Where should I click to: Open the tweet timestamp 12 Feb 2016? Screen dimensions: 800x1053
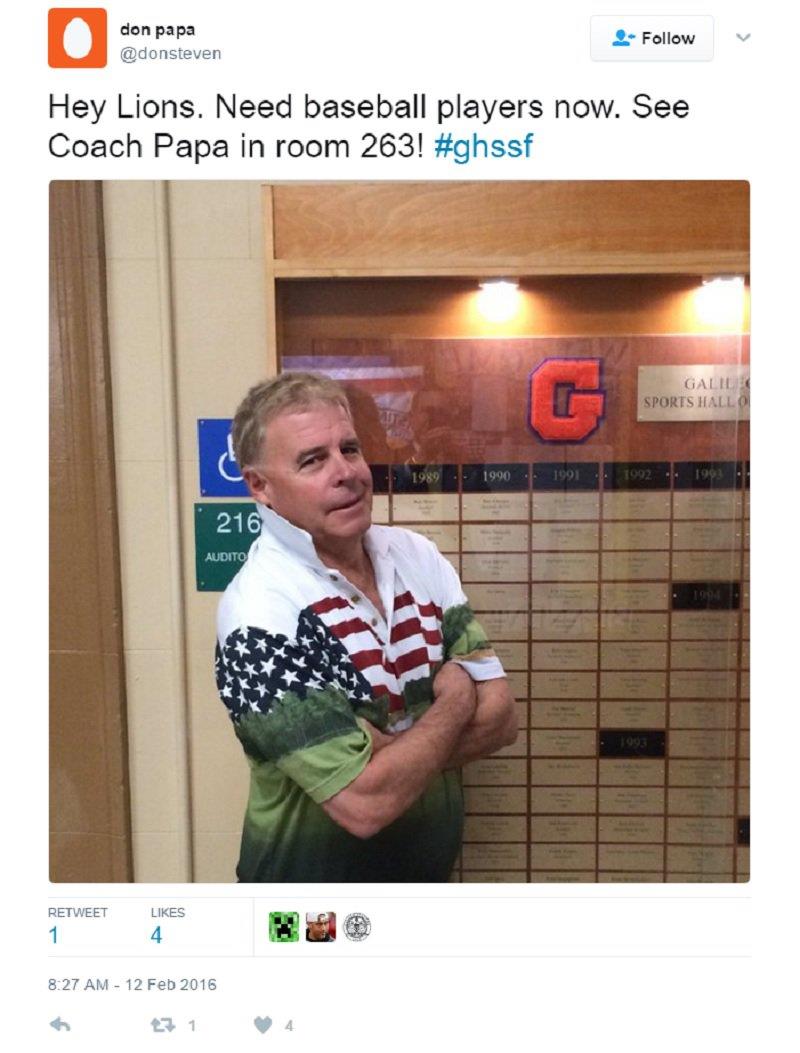point(132,985)
